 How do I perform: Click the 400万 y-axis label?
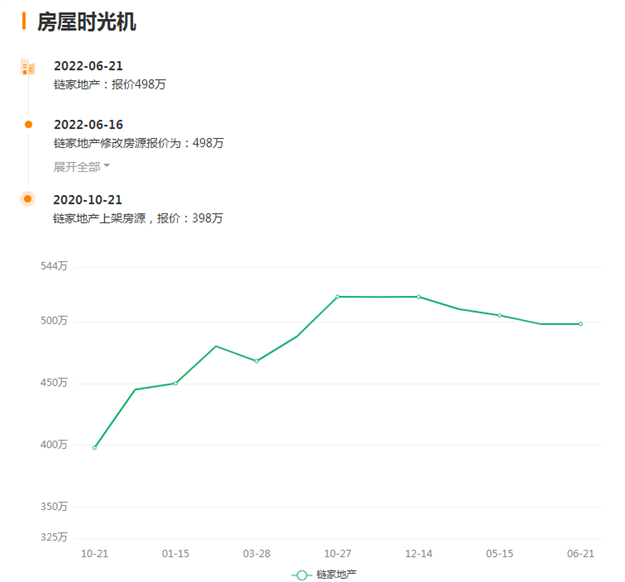[x=54, y=444]
